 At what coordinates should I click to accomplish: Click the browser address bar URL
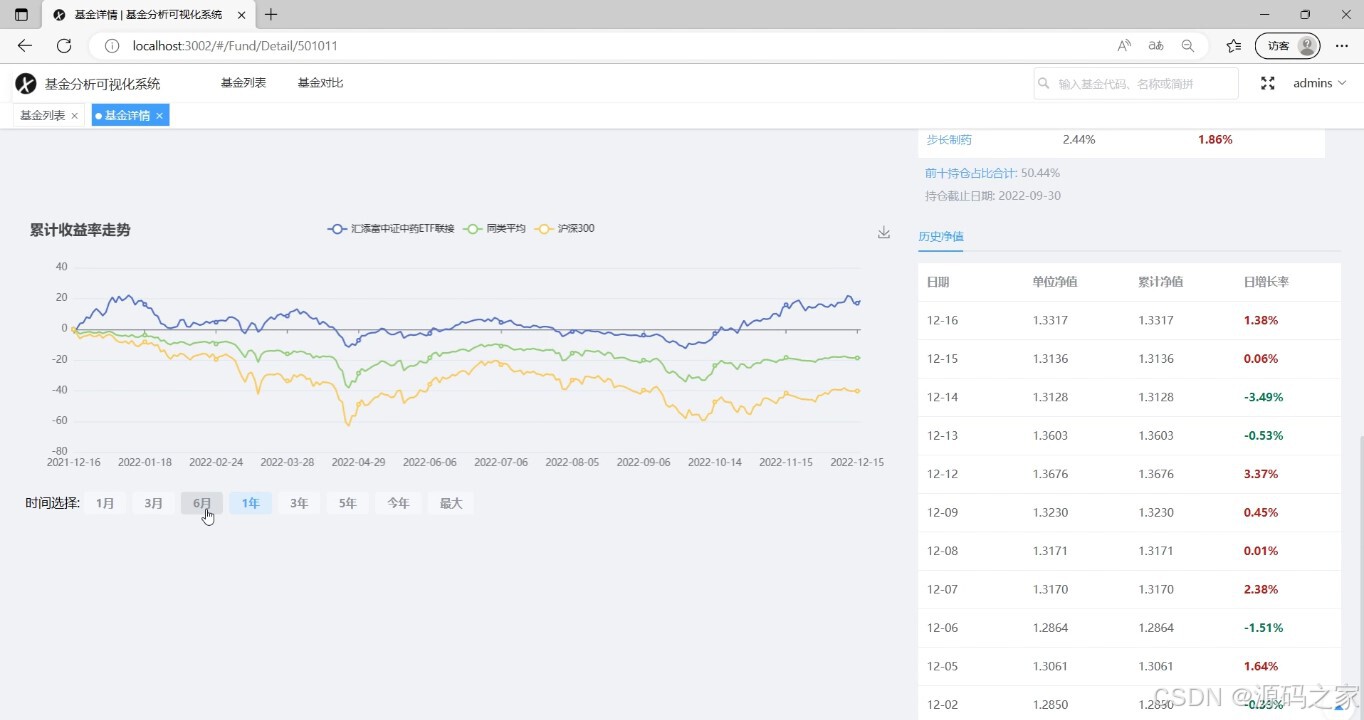(235, 46)
